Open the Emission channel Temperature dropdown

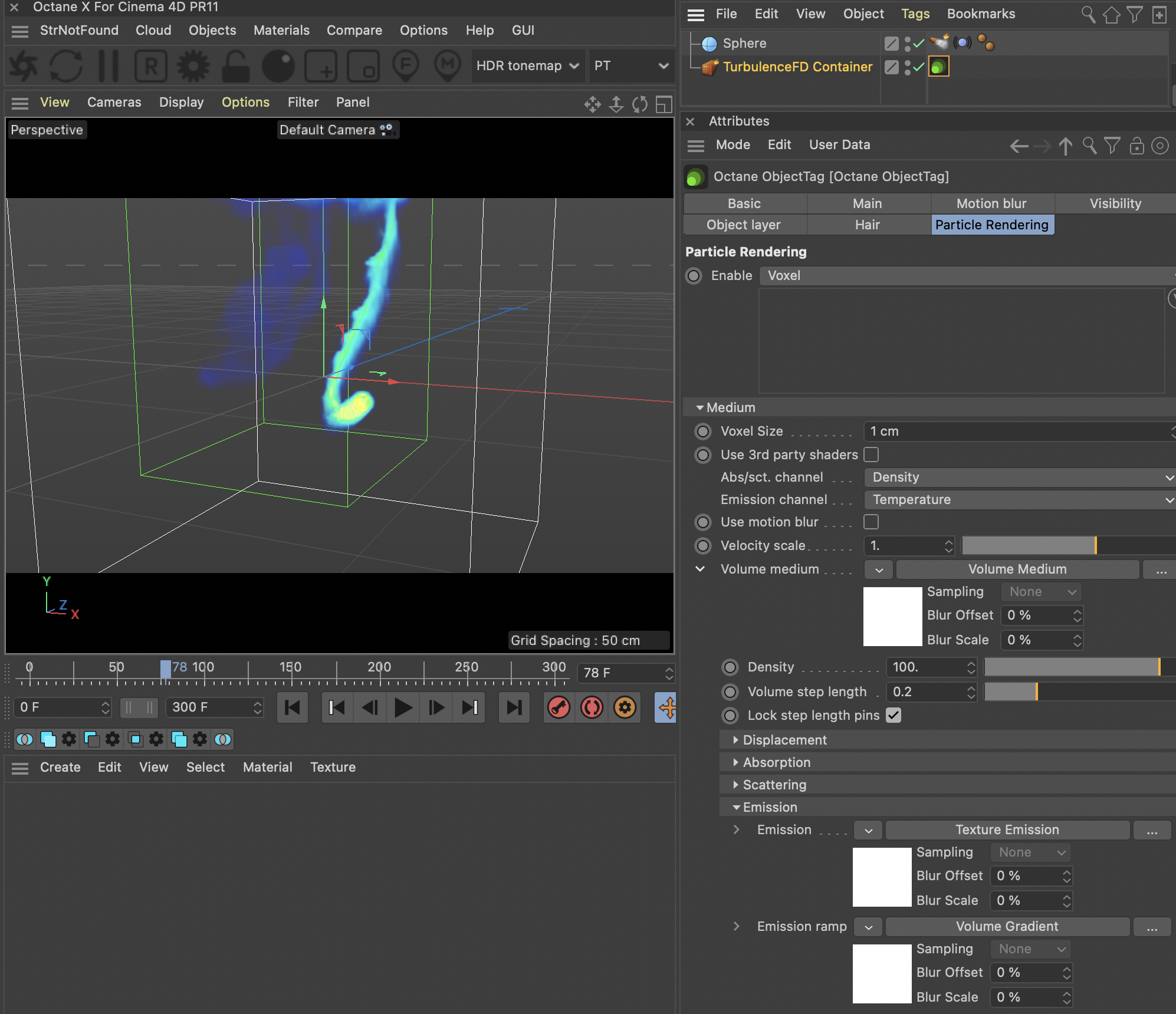(x=1019, y=499)
